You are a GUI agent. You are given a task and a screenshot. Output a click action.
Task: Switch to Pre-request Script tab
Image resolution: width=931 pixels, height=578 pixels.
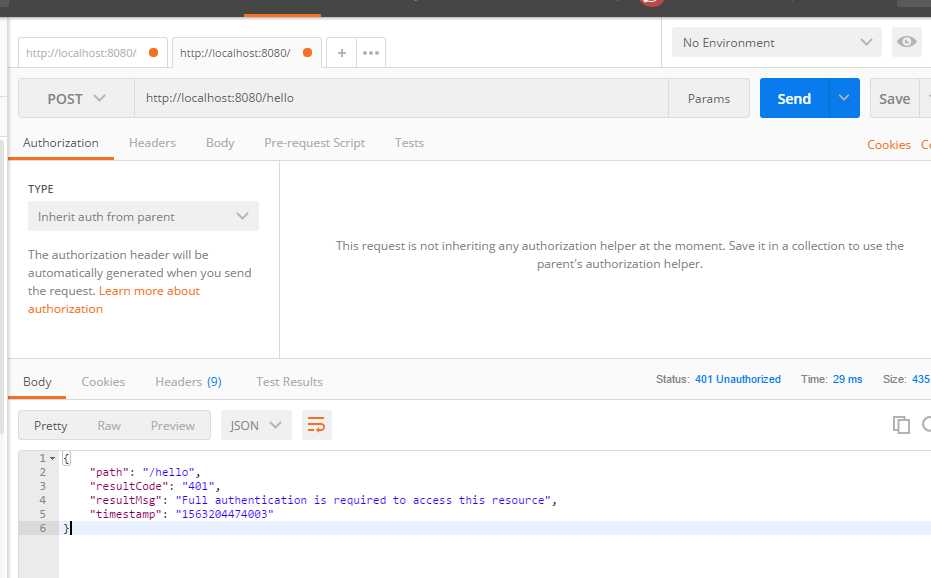pyautogui.click(x=314, y=143)
